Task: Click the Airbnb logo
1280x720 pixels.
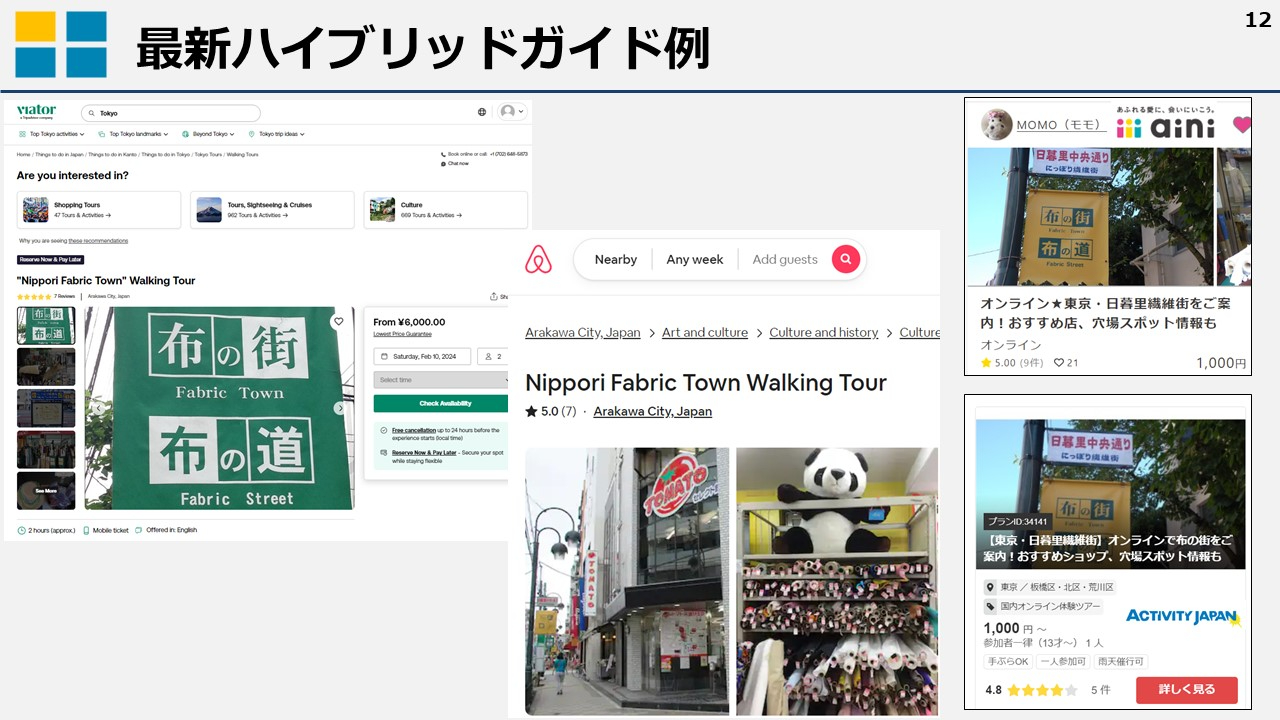Action: tap(538, 260)
